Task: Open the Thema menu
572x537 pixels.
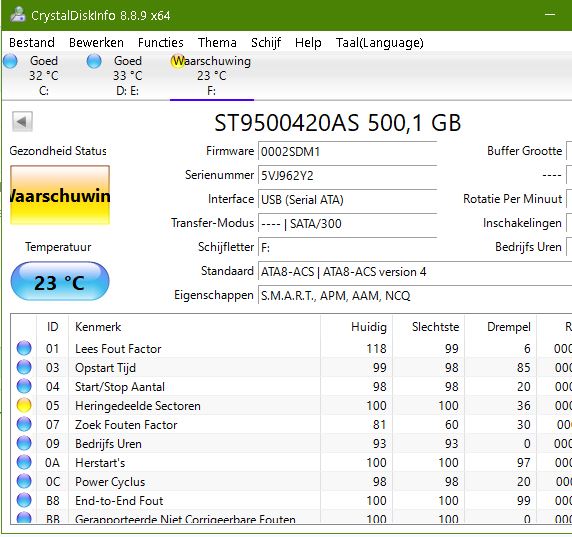Action: 217,43
